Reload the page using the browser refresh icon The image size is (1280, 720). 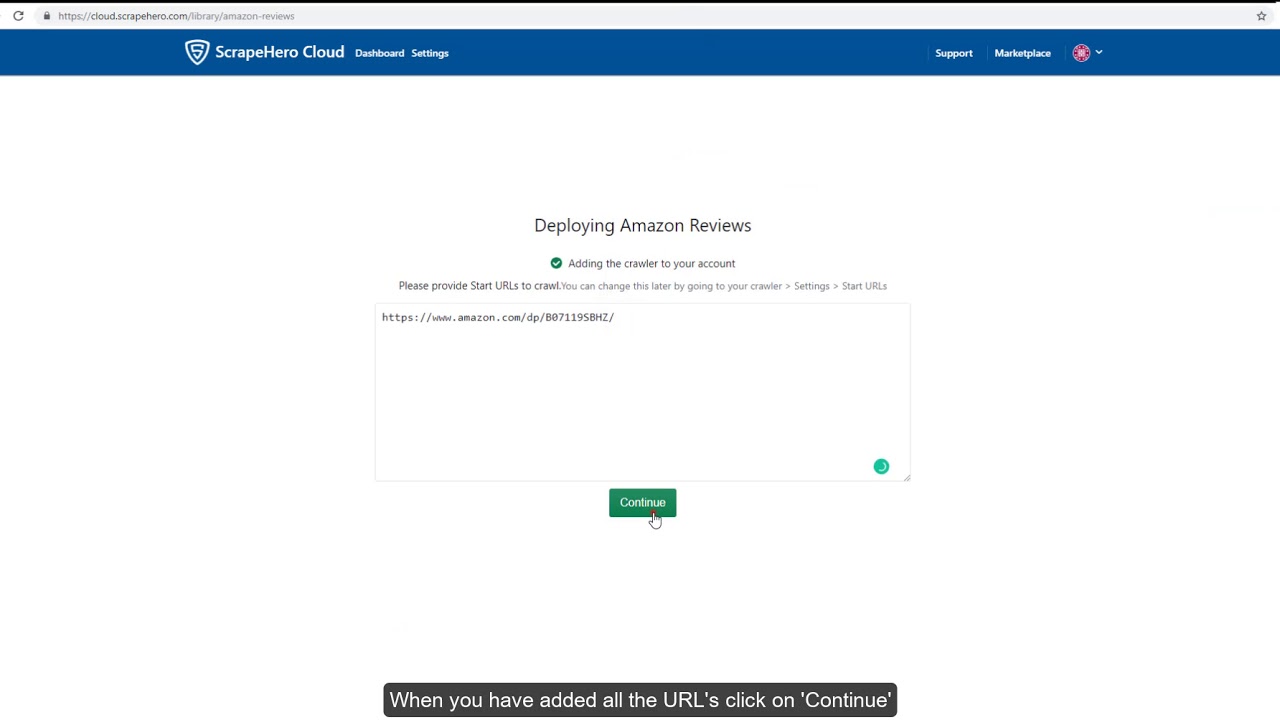tap(18, 16)
